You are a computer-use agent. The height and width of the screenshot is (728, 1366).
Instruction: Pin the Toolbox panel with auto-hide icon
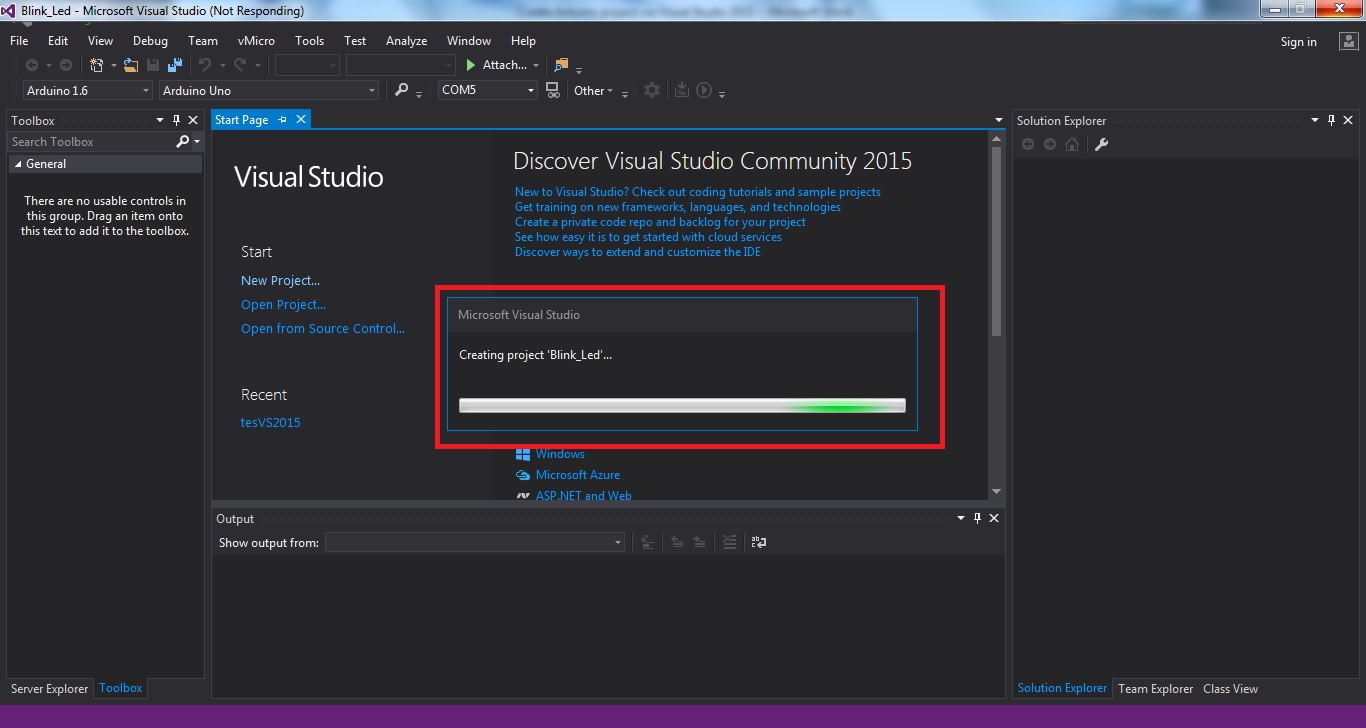pos(177,120)
